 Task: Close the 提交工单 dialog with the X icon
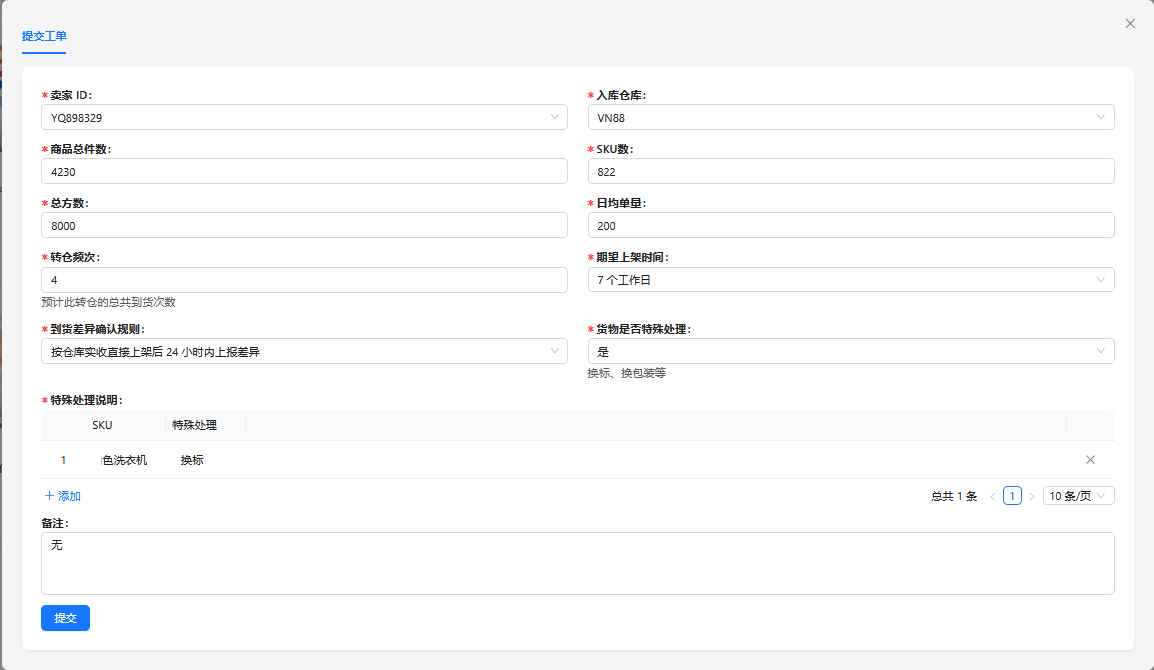[x=1130, y=23]
